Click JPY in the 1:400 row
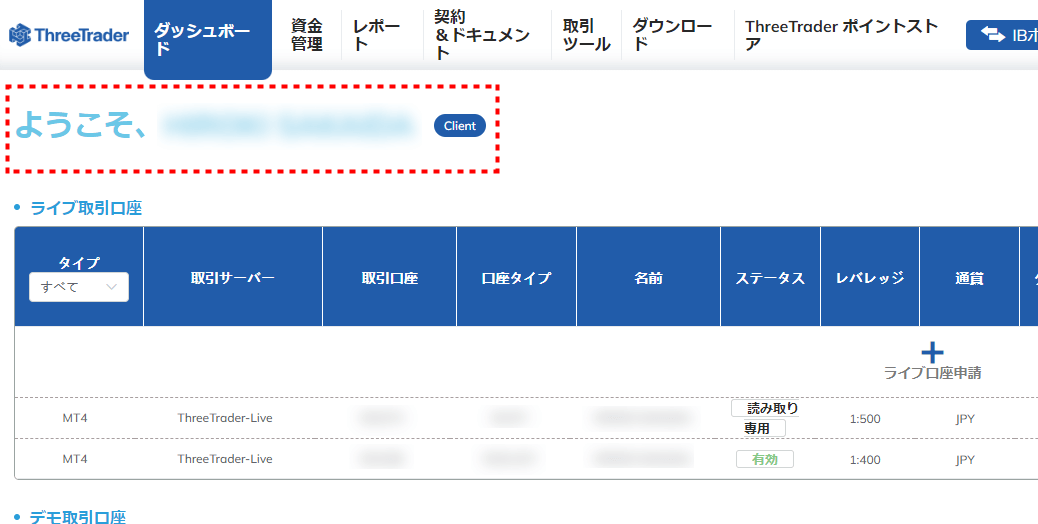 pyautogui.click(x=965, y=460)
